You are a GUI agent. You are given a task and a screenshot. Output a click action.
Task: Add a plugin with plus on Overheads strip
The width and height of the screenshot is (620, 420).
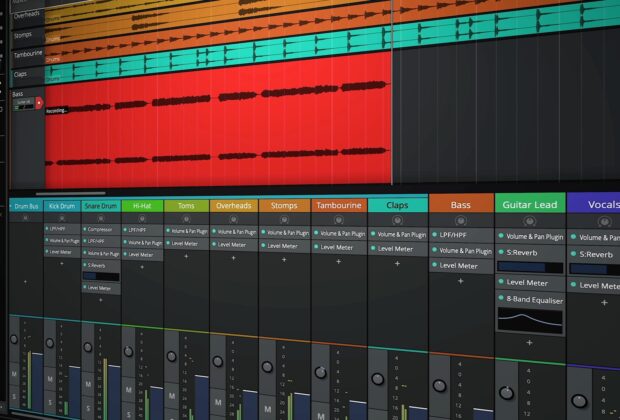point(233,258)
